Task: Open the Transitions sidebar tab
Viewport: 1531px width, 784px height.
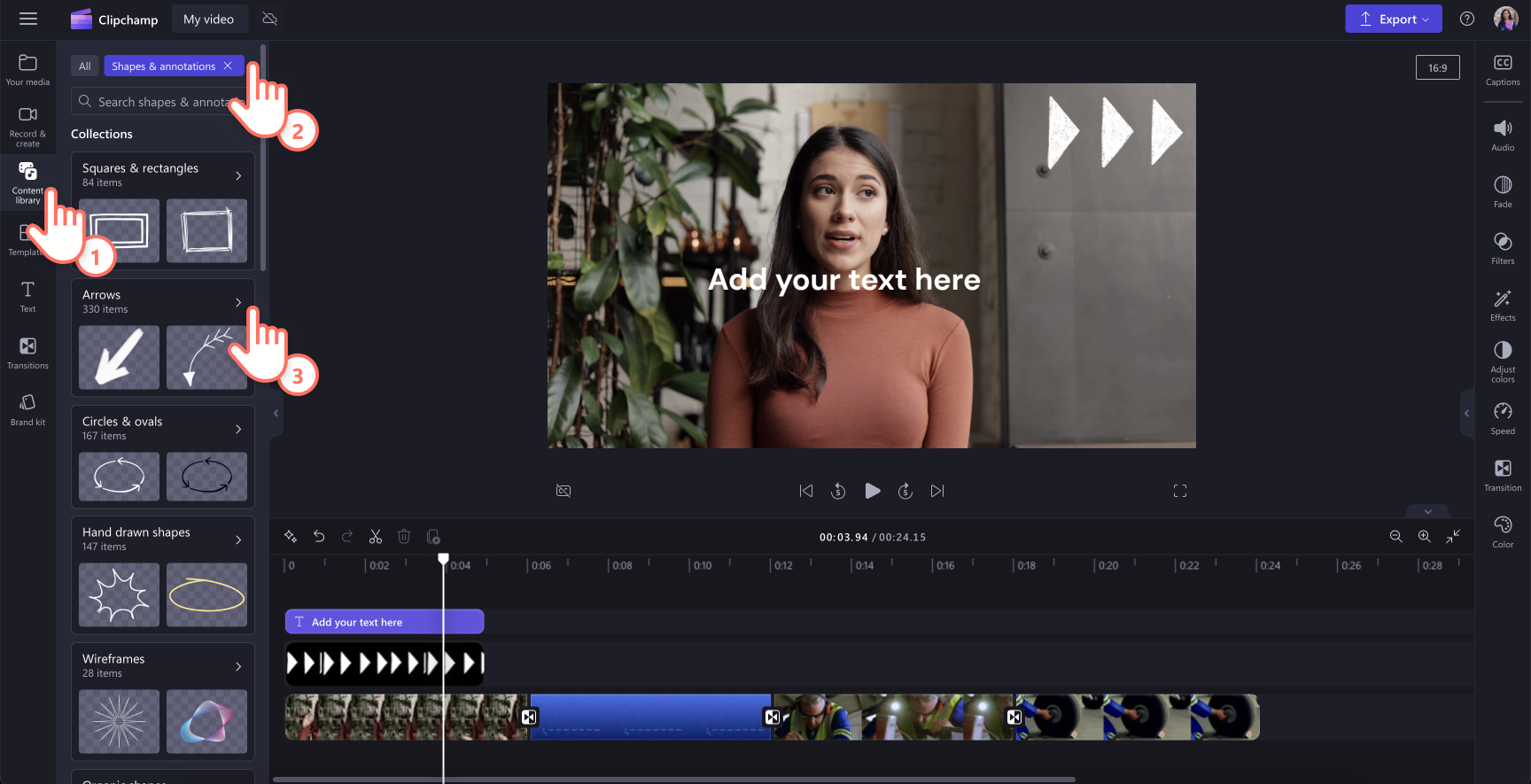Action: tap(27, 353)
